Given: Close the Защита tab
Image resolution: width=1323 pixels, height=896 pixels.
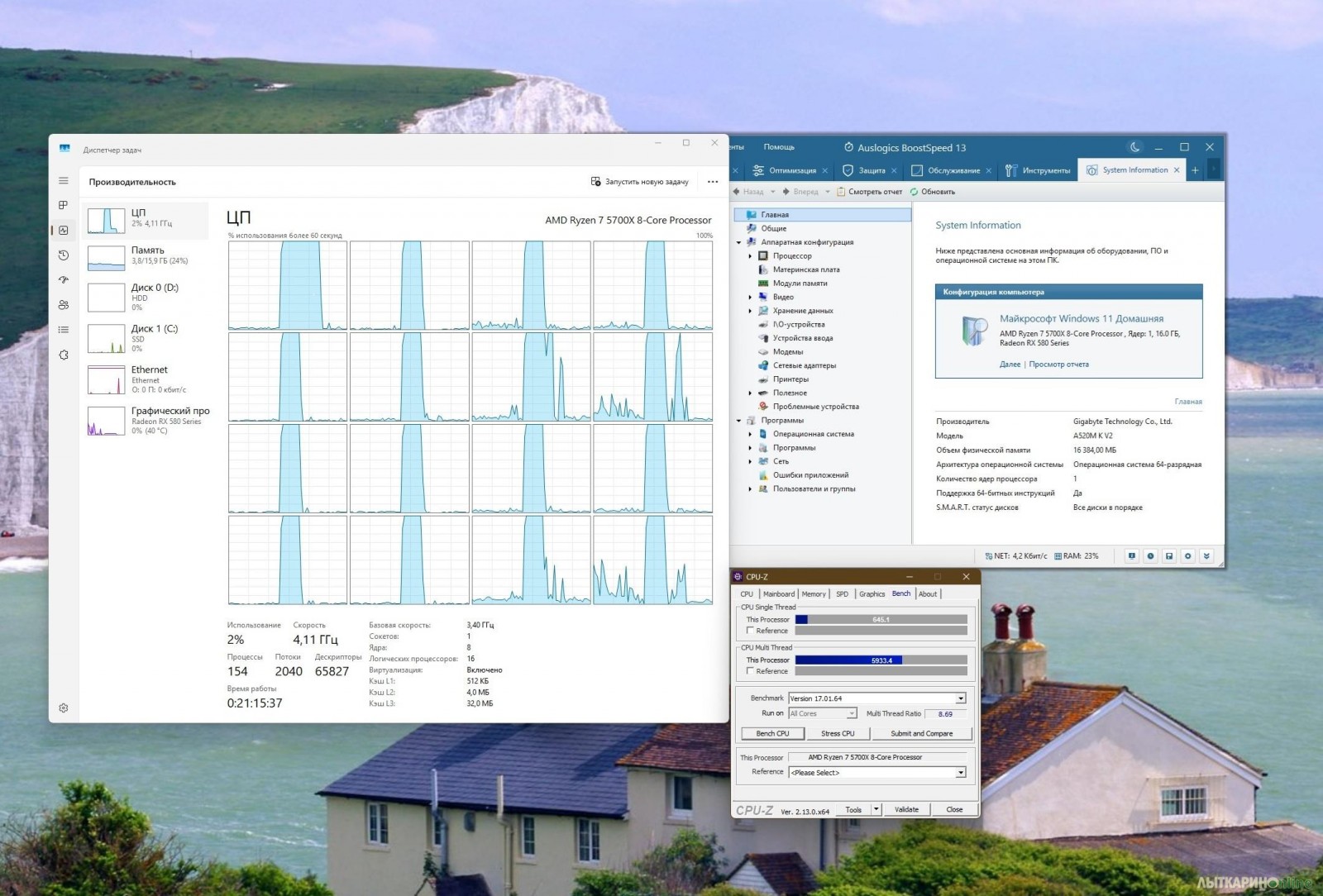Looking at the screenshot, I should coord(894,171).
